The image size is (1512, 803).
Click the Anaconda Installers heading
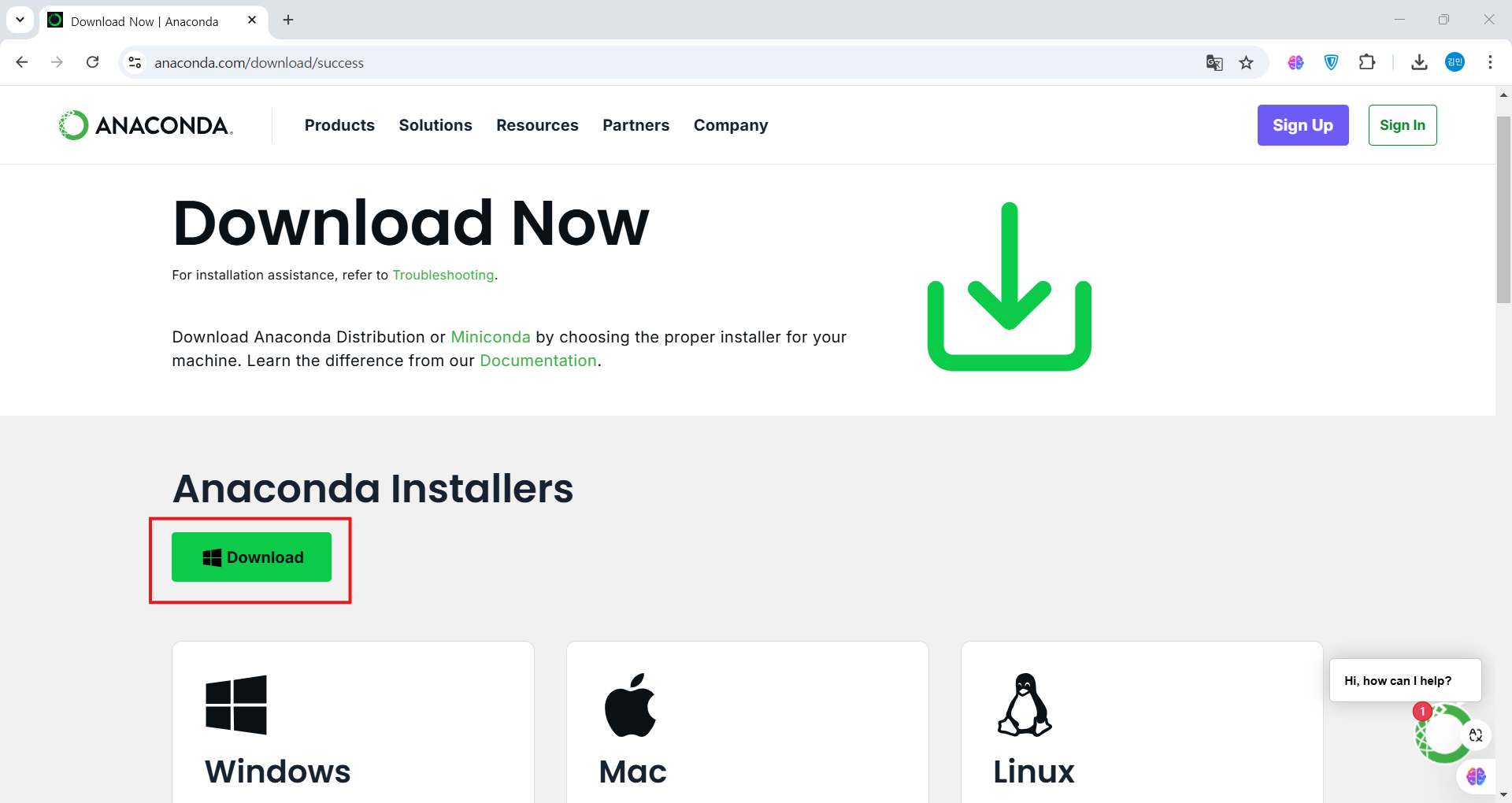373,488
